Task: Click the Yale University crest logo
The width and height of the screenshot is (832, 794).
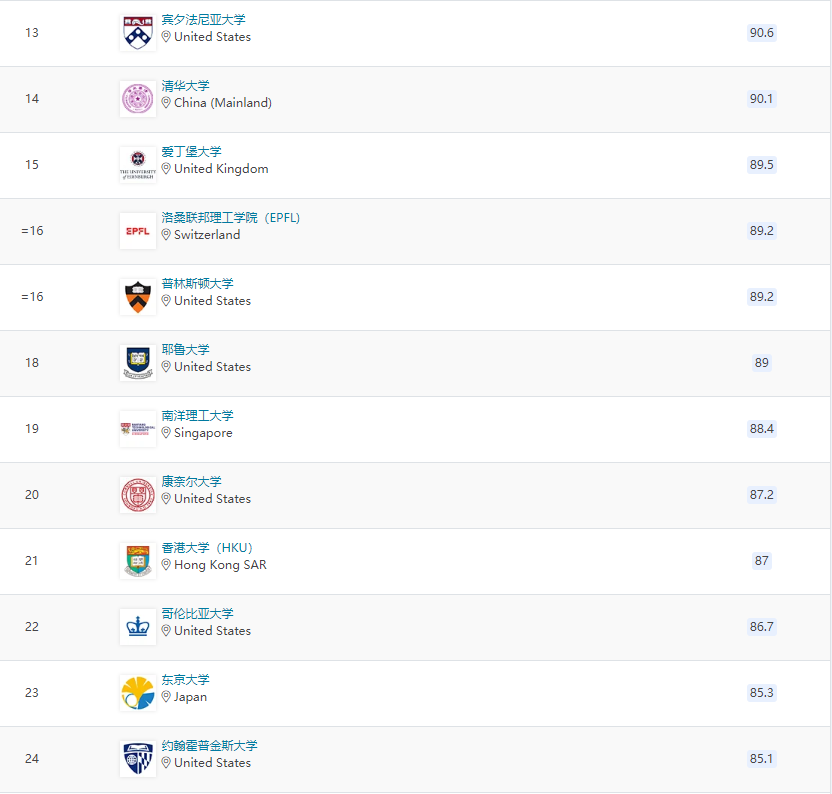Action: [x=138, y=363]
